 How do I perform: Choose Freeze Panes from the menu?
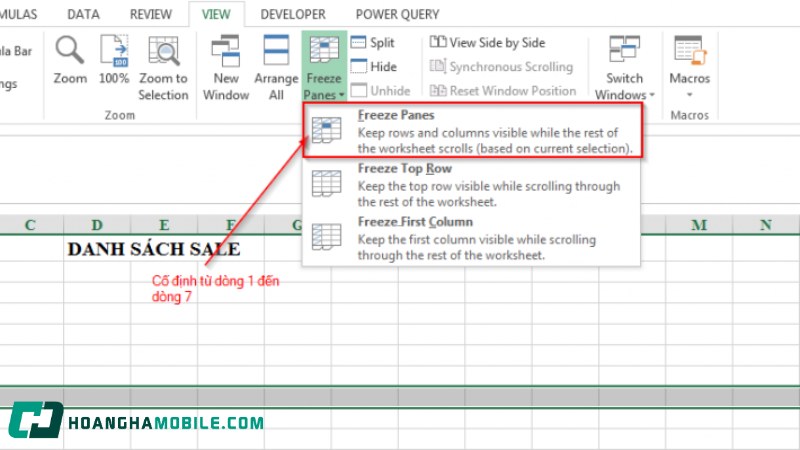tap(472, 131)
